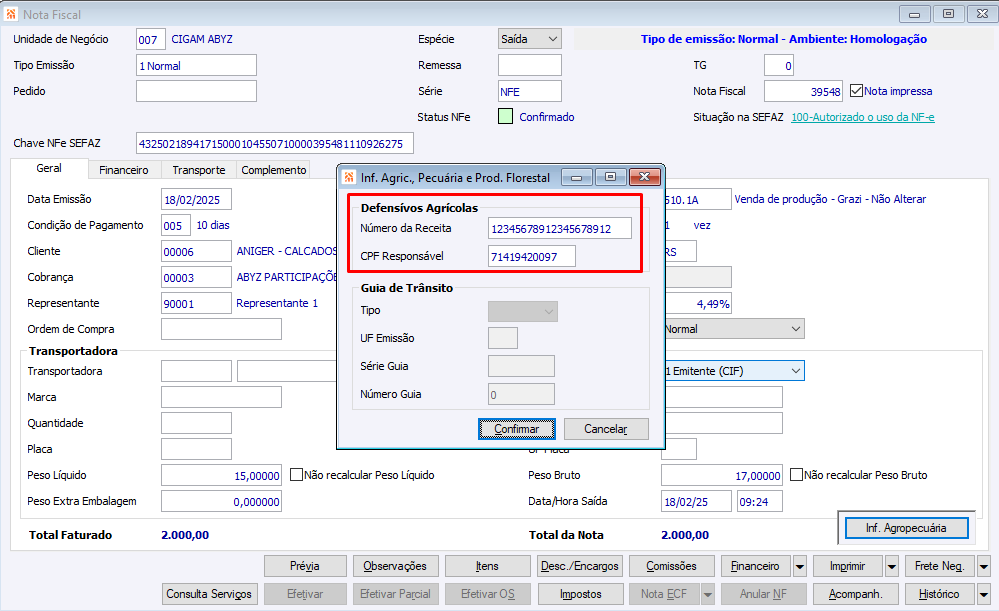
Task: Click the Marca input field
Action: tap(221, 397)
